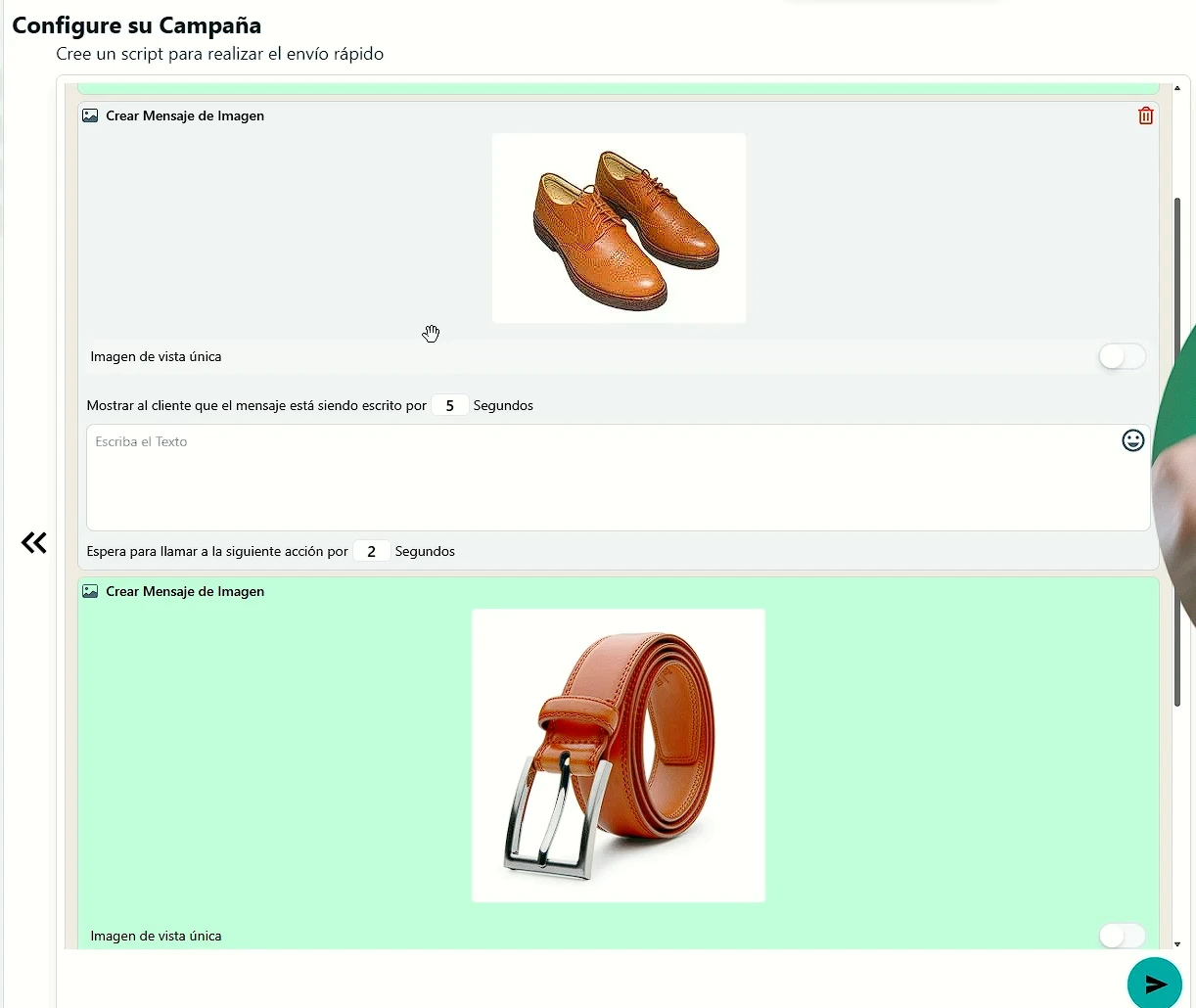Screen dimensions: 1196x1008
Task: Open the emoji picker in text box
Action: point(1132,440)
